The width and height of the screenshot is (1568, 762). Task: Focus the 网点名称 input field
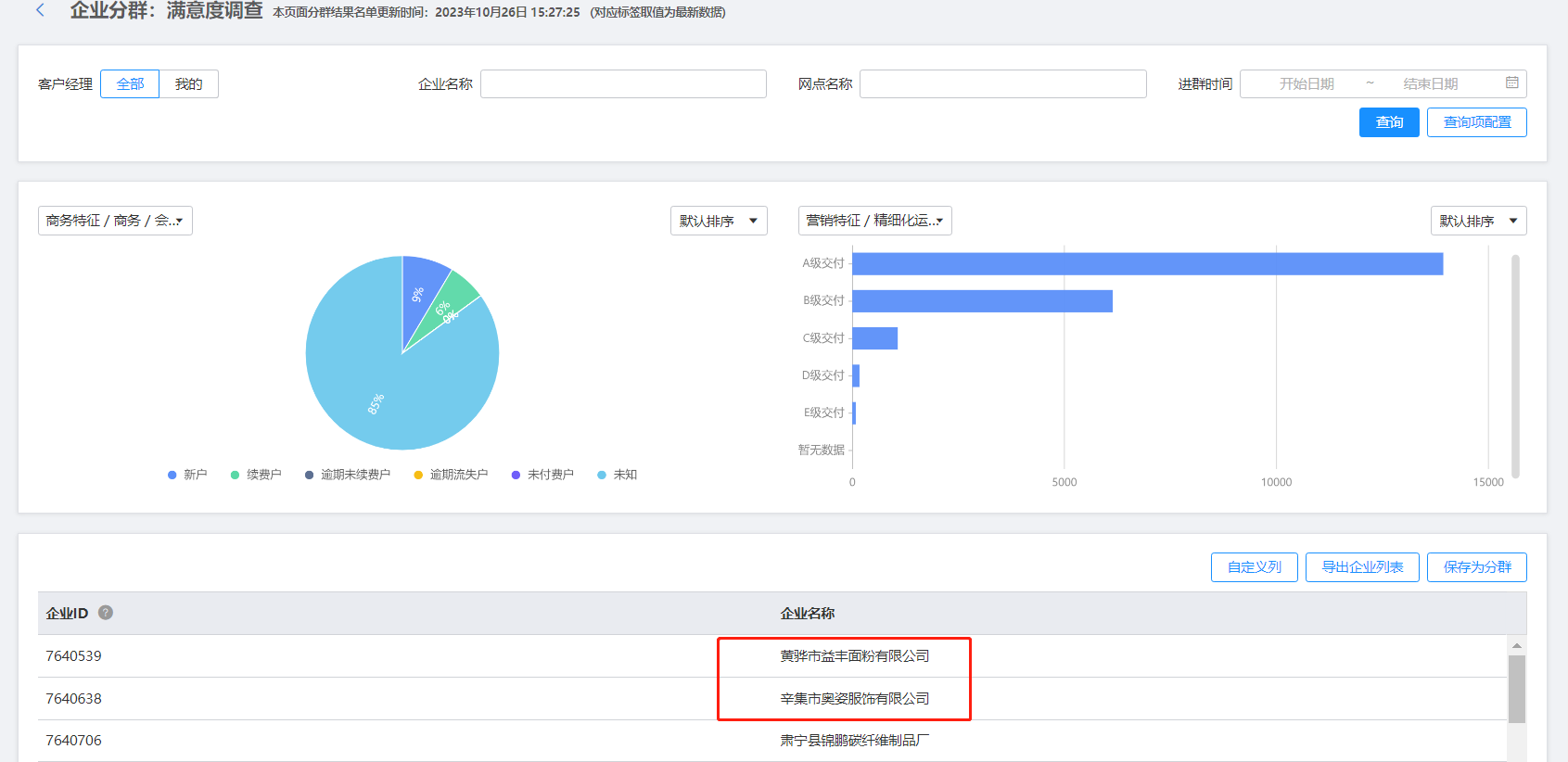tap(1003, 83)
